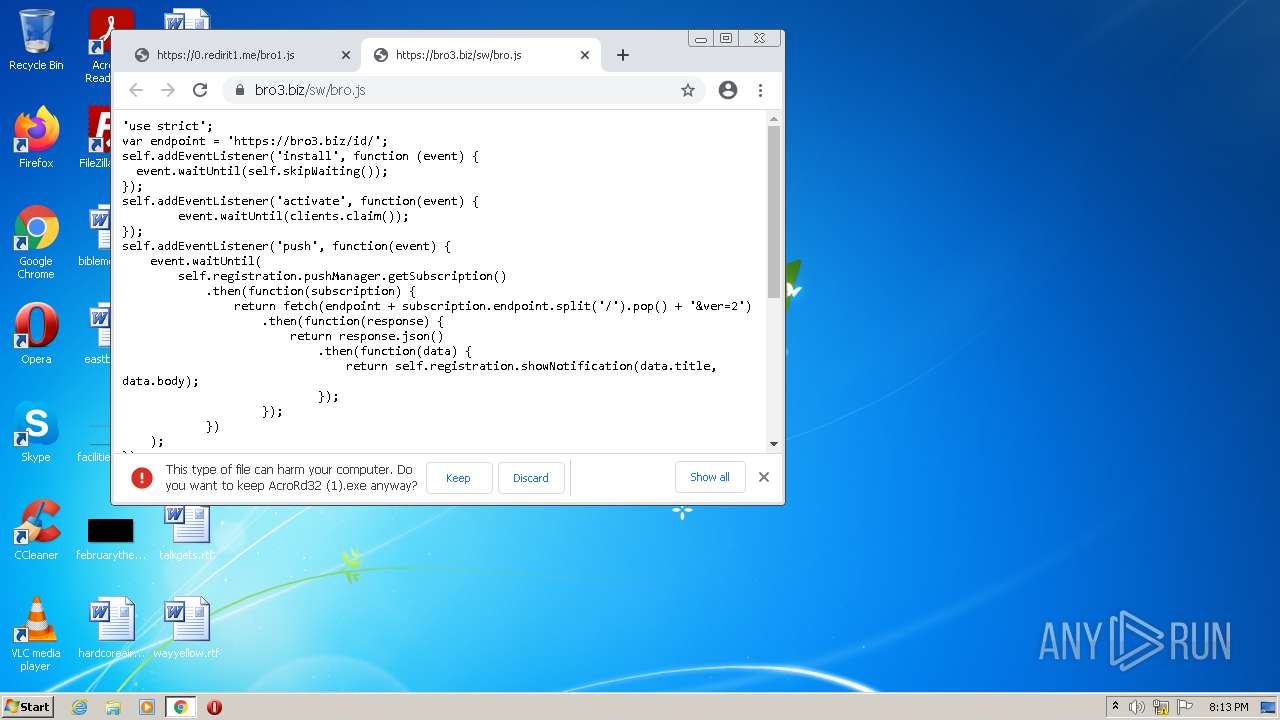This screenshot has width=1280, height=720.
Task: Click the endpoint variable line in code
Action: pyautogui.click(x=255, y=141)
